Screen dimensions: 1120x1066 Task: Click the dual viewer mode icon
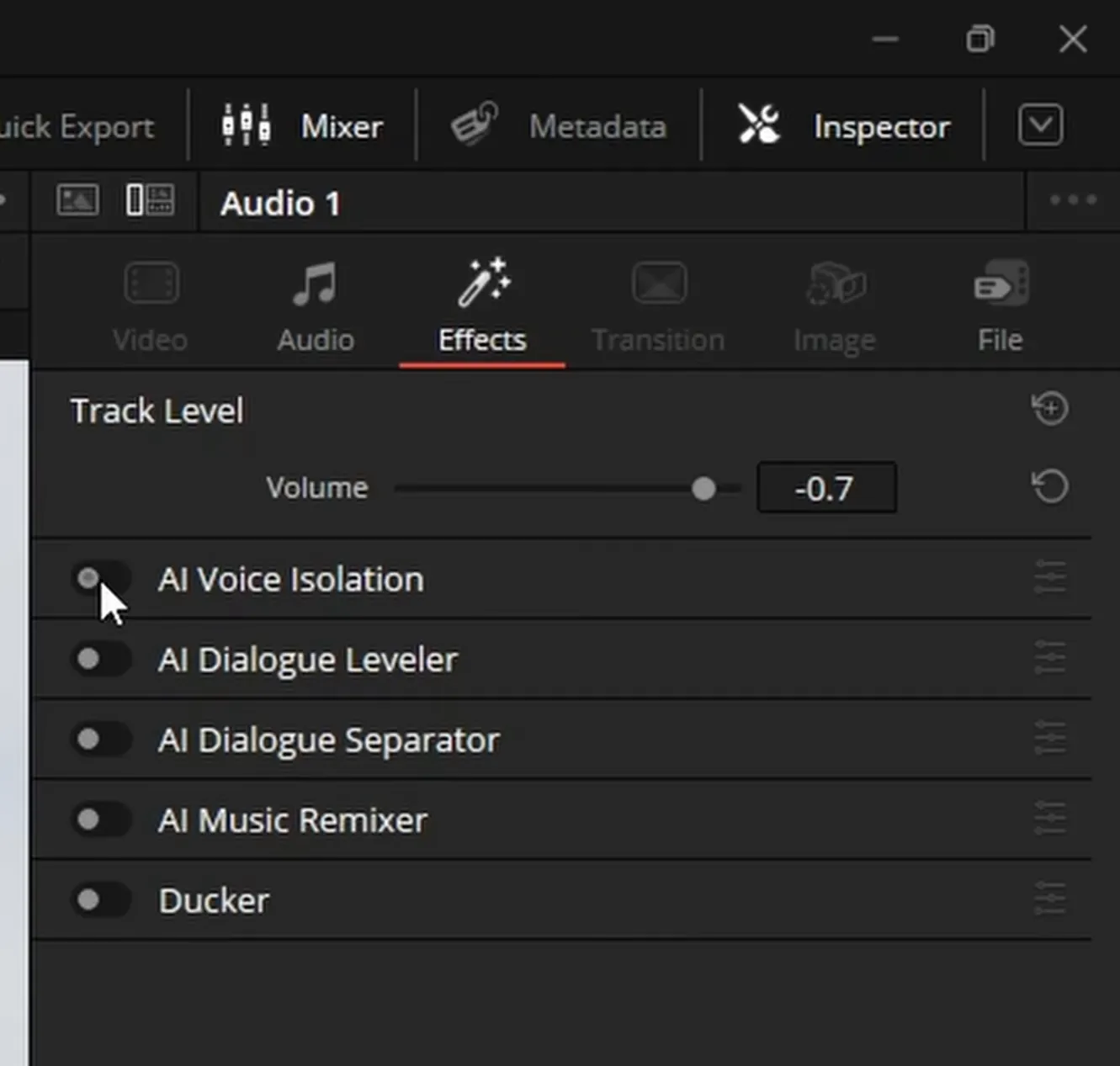click(150, 200)
